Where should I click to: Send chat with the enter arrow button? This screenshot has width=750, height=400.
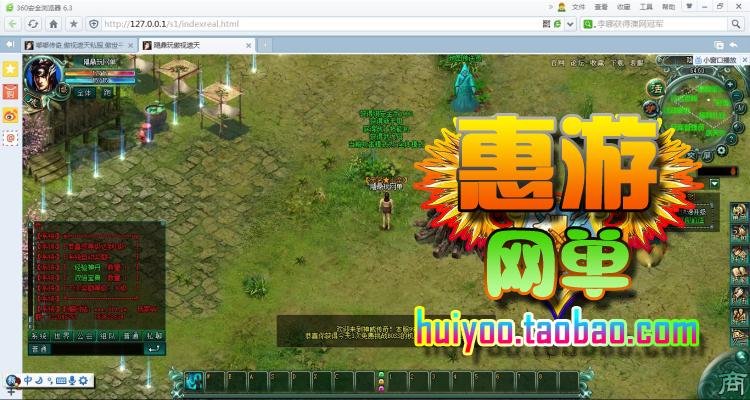pos(154,349)
